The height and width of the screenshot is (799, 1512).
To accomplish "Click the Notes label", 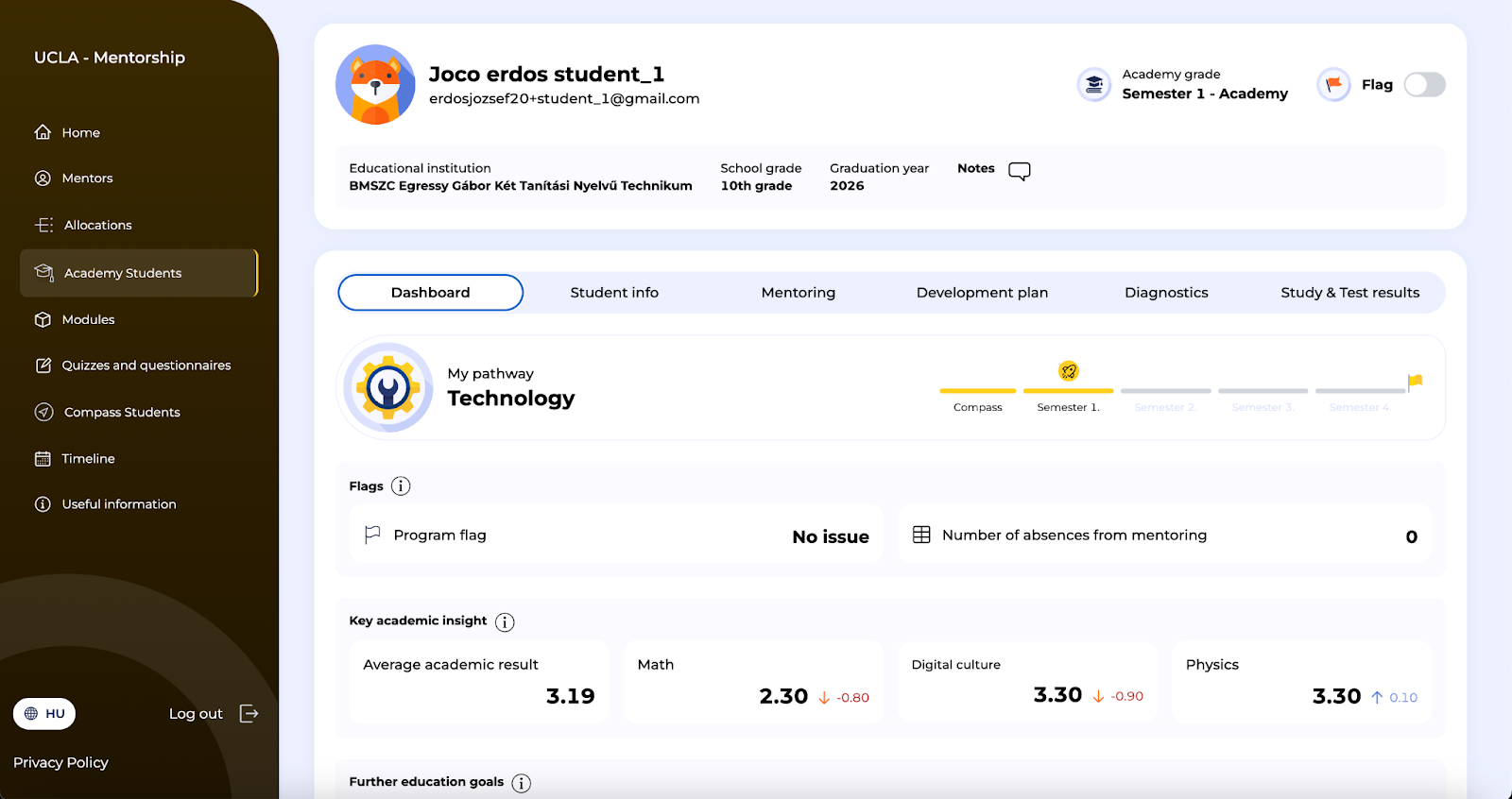I will 975,168.
